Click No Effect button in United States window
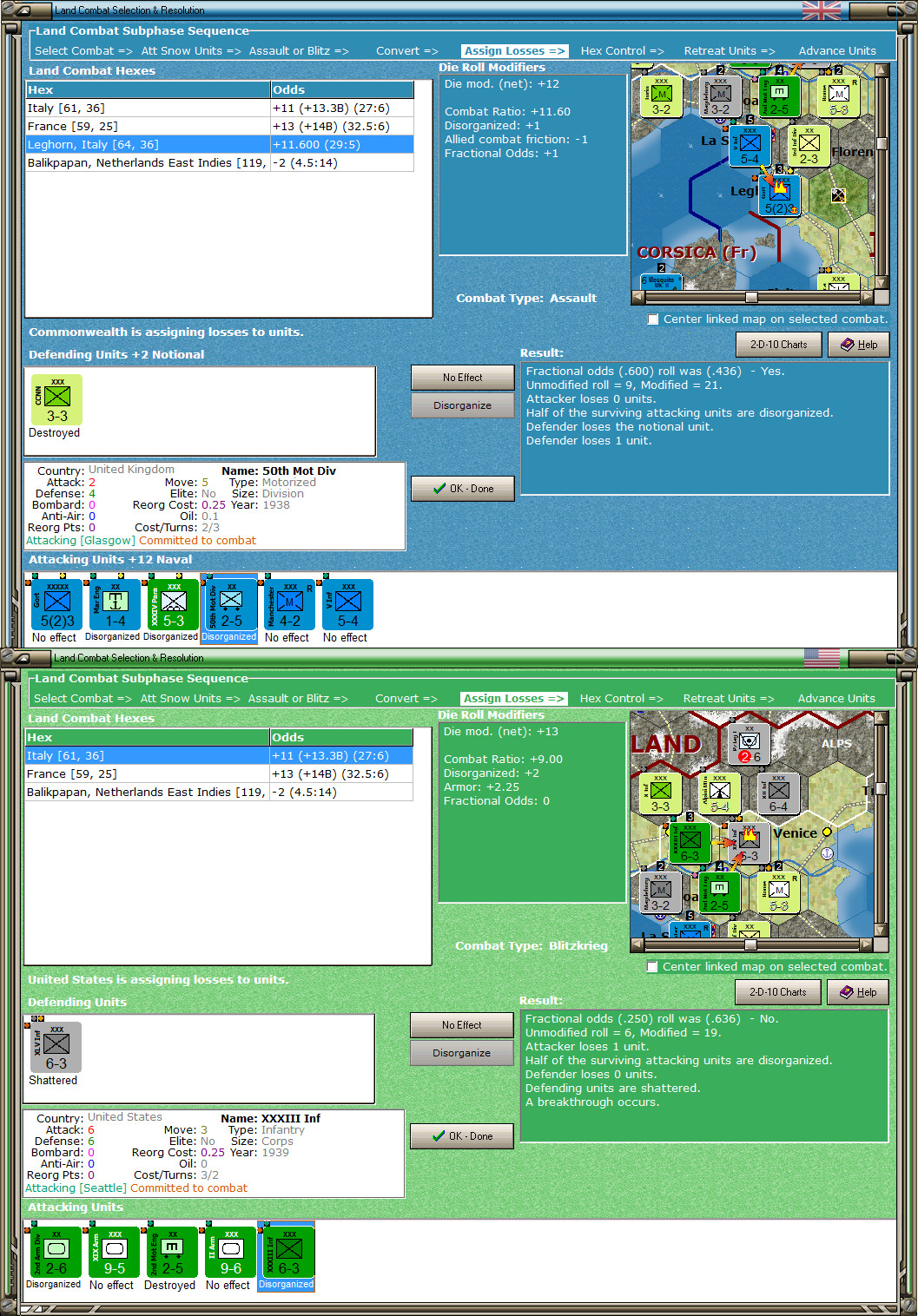918x1316 pixels. (x=461, y=1025)
